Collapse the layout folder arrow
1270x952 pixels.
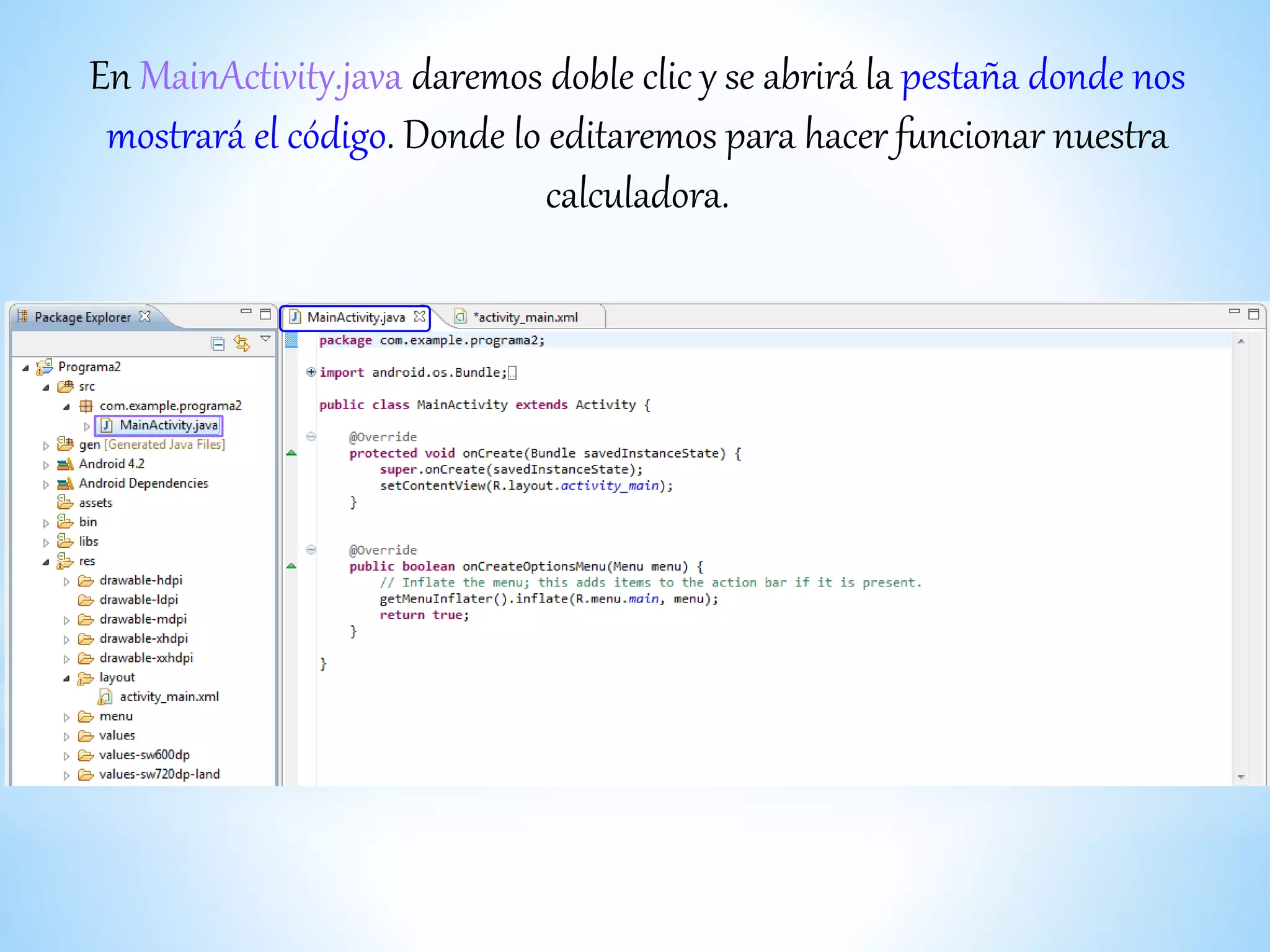click(x=66, y=679)
